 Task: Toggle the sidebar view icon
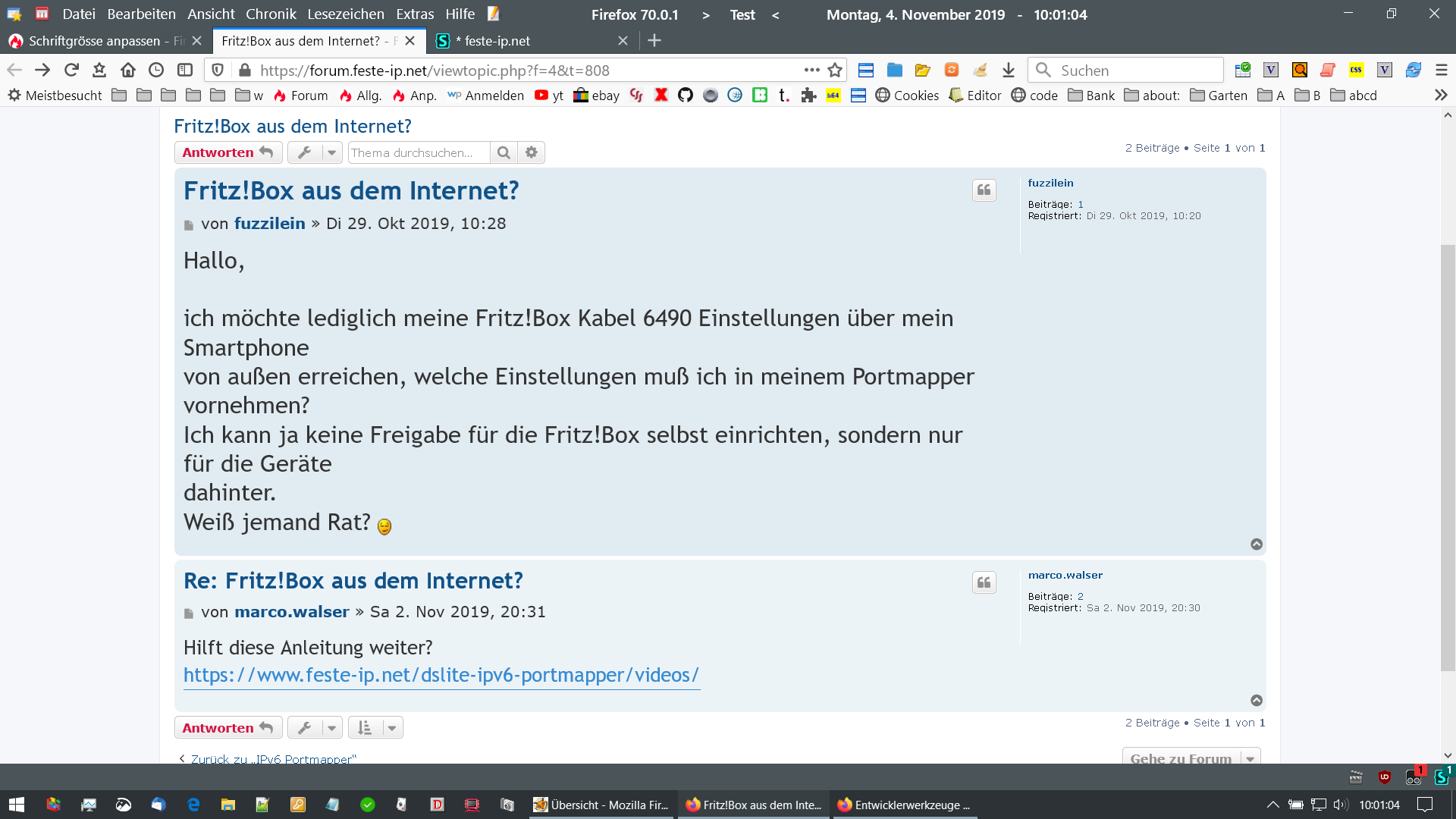coord(185,71)
